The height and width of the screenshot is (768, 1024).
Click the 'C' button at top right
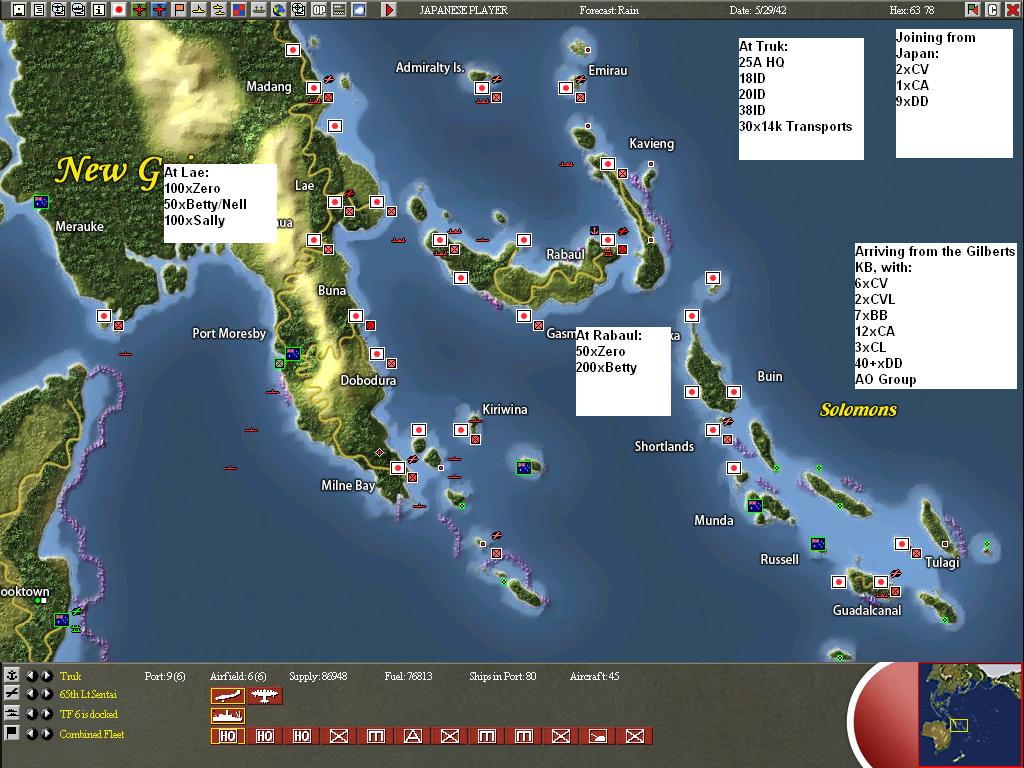click(992, 9)
